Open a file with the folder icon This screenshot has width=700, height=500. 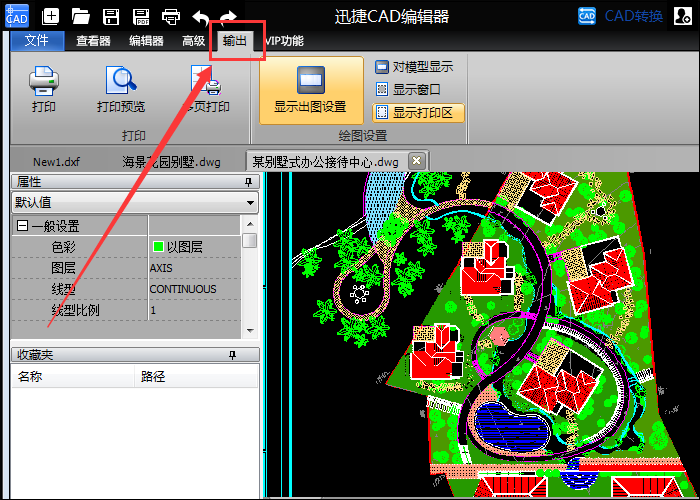tap(81, 16)
